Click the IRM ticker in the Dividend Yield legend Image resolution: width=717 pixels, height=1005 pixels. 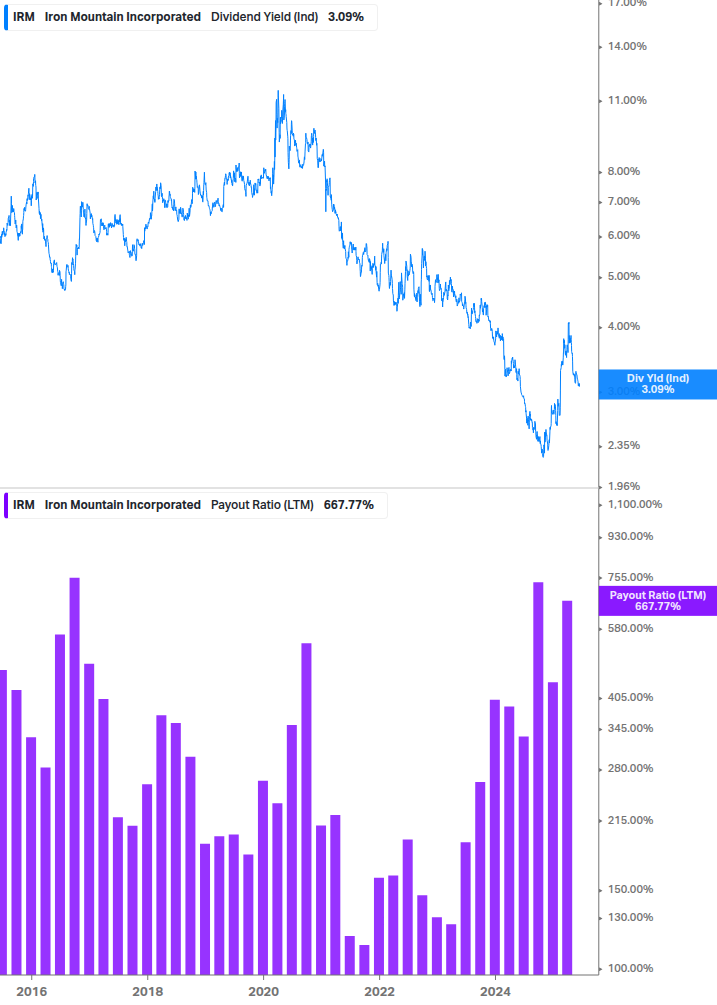[x=24, y=17]
